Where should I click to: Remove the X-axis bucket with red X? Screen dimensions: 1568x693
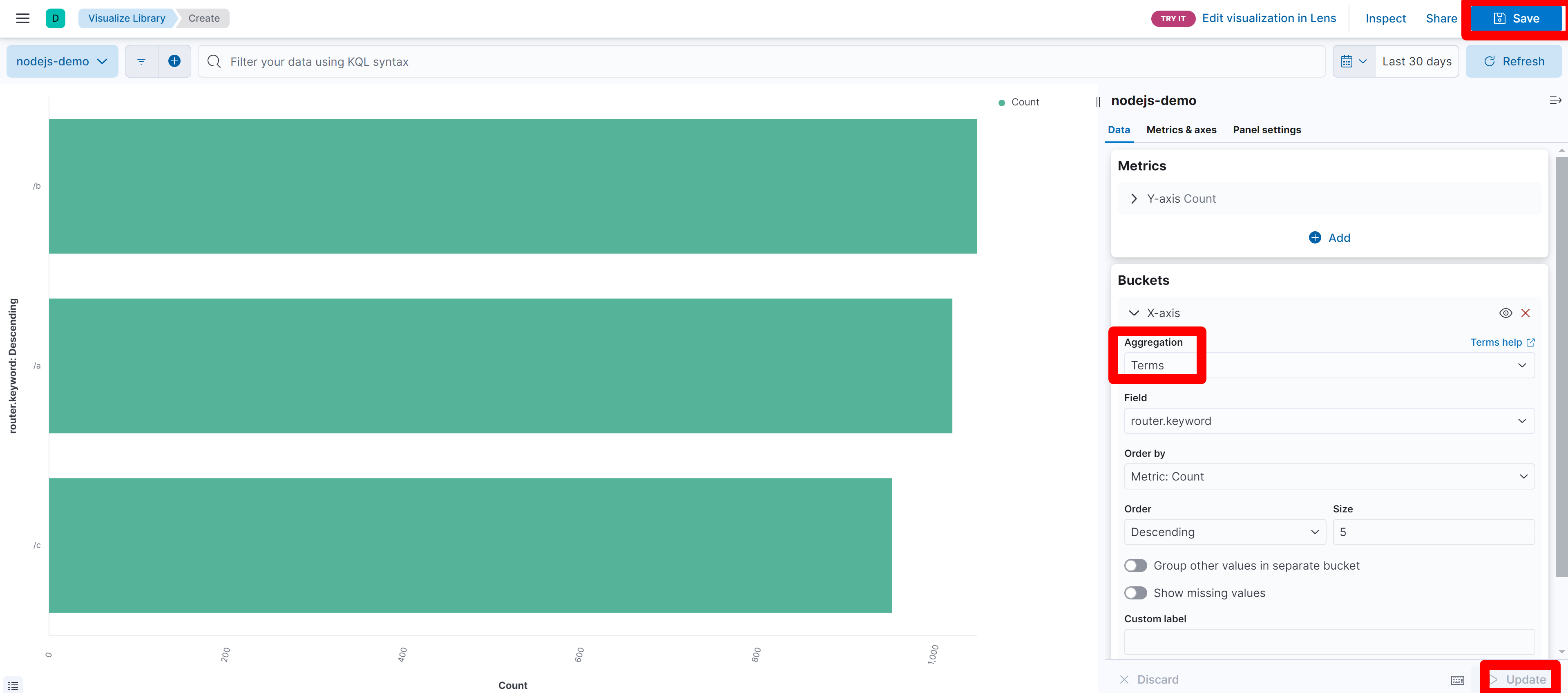[x=1525, y=313]
